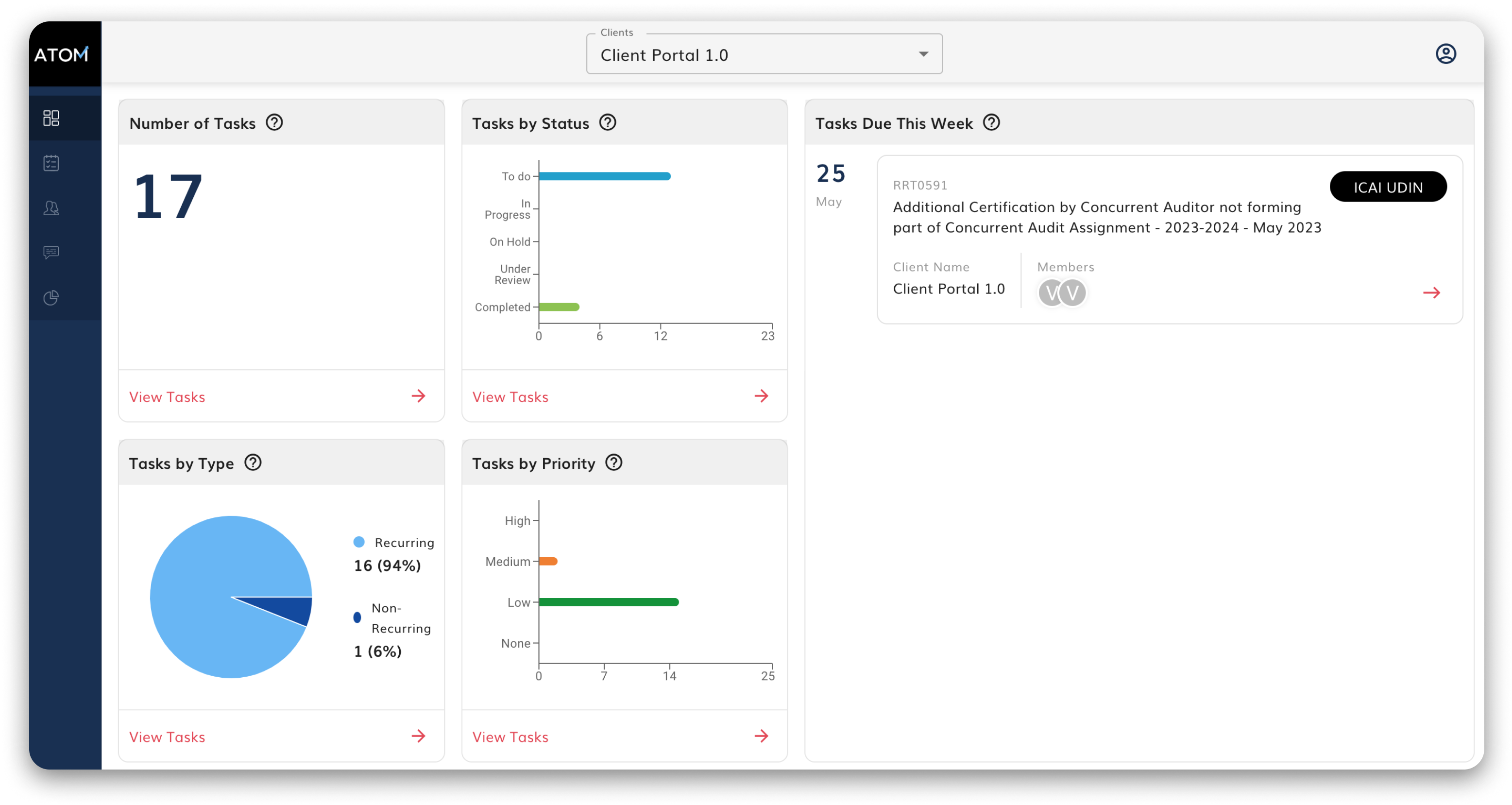Viewport: 1512px width, 805px height.
Task: Click the 1 (6%) non-recurring value
Action: (x=377, y=651)
